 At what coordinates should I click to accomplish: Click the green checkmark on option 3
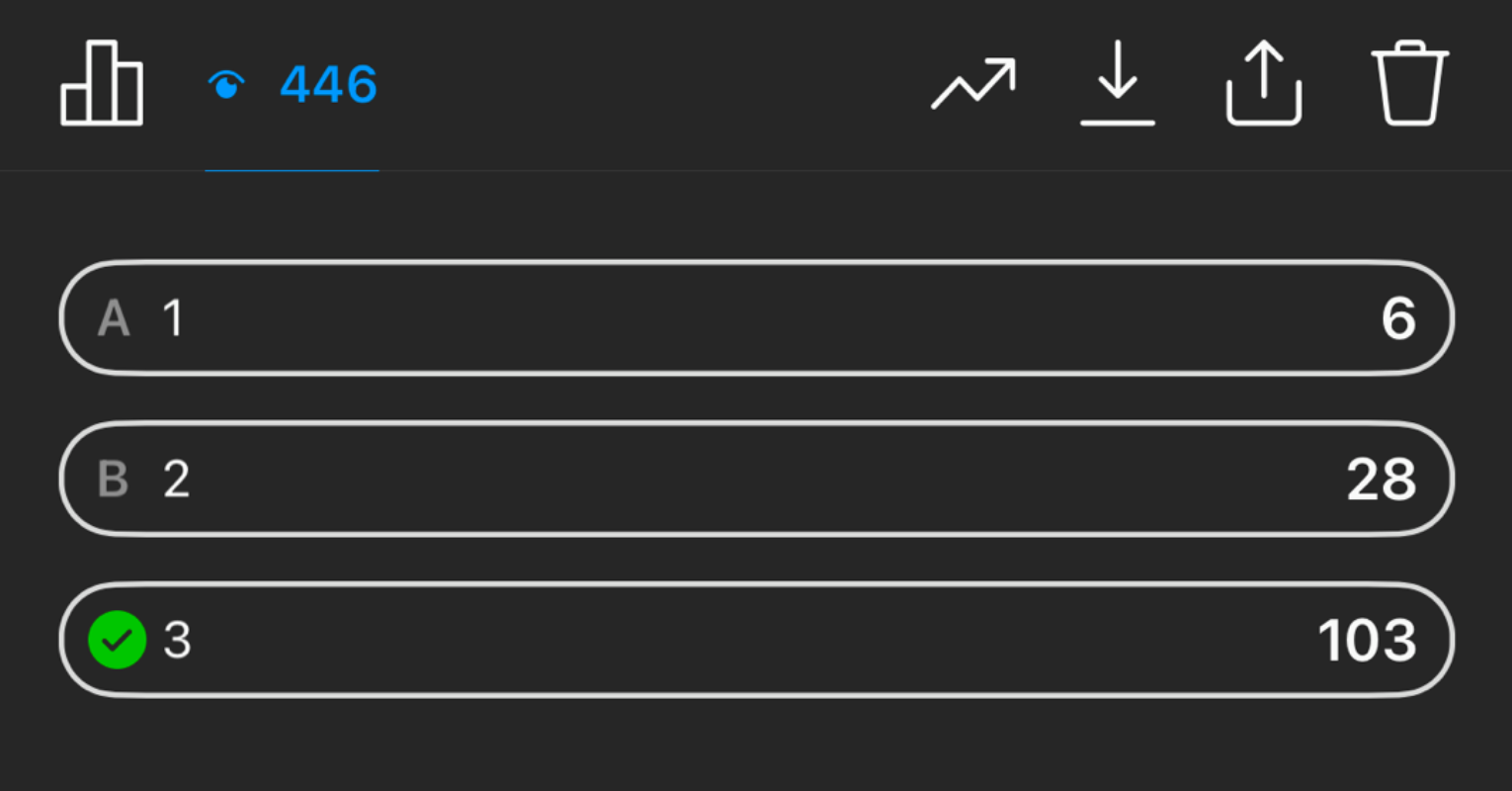118,641
